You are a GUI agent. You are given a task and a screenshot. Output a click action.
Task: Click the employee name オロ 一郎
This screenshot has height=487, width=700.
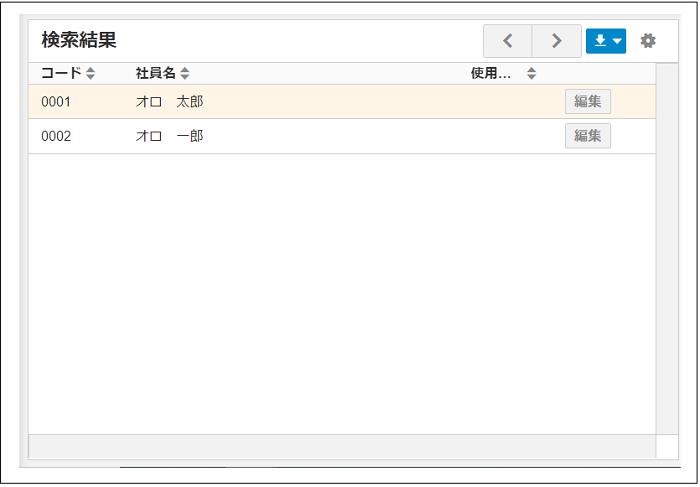169,136
